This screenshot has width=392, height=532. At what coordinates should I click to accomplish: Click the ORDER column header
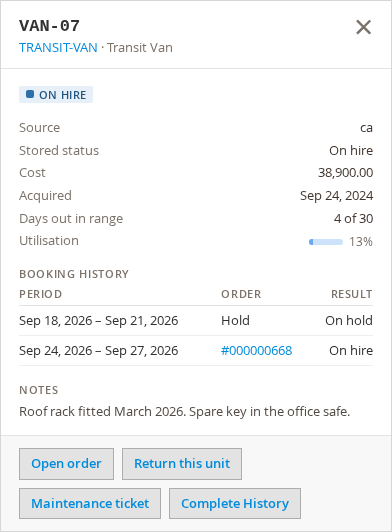tap(241, 294)
